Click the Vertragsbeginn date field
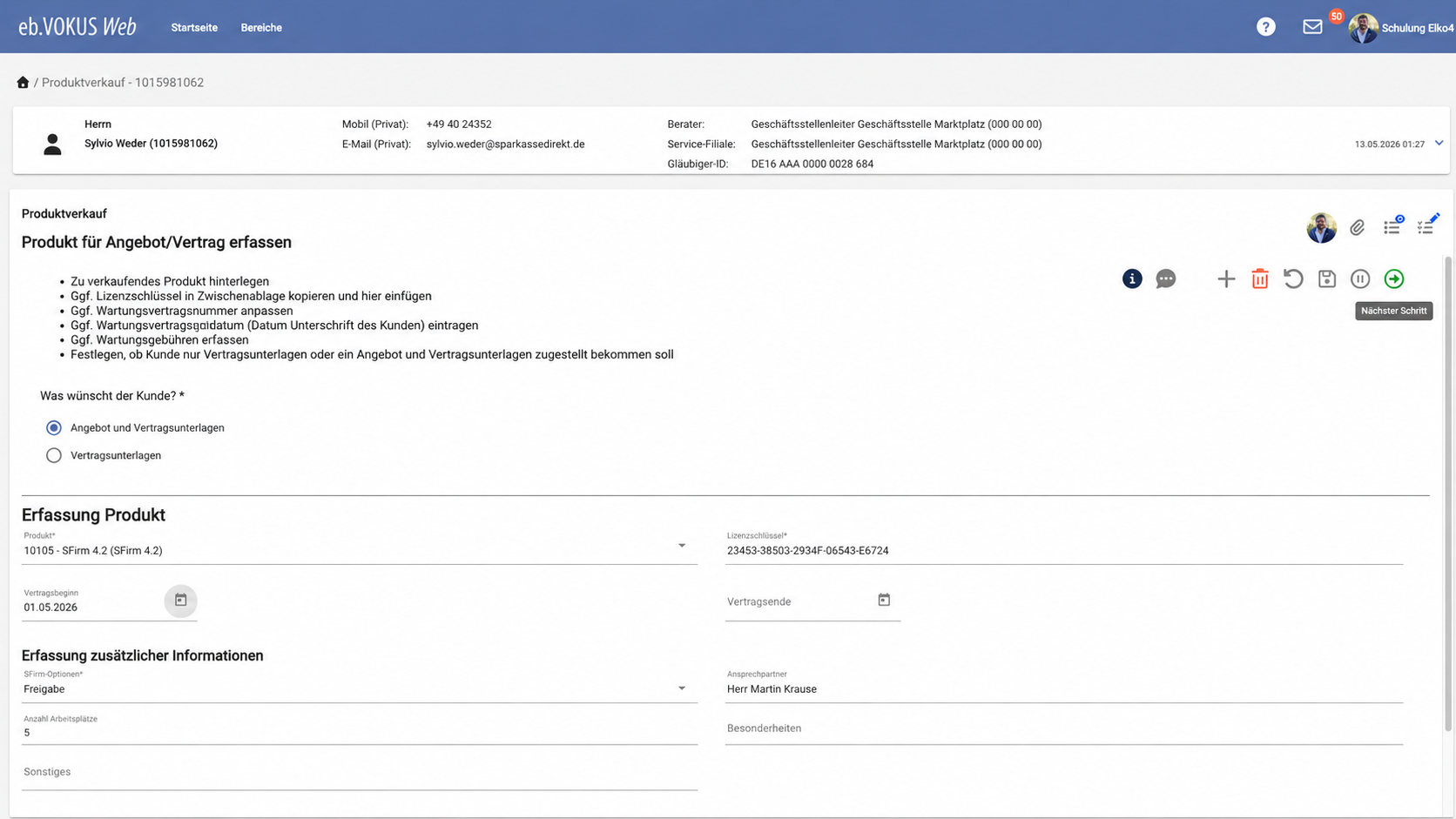 click(92, 607)
